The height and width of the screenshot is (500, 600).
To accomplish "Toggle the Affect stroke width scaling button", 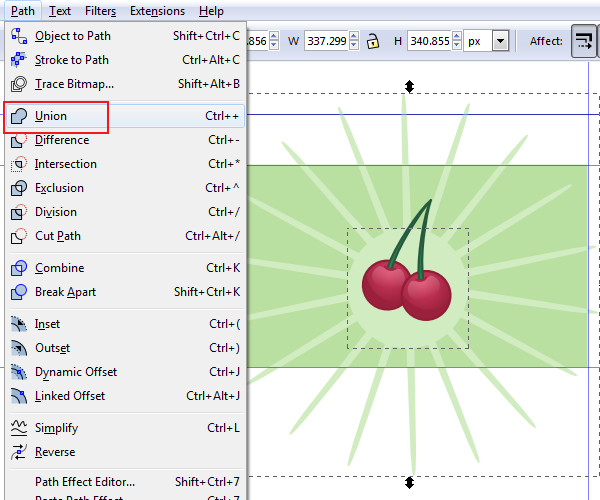I will point(584,41).
